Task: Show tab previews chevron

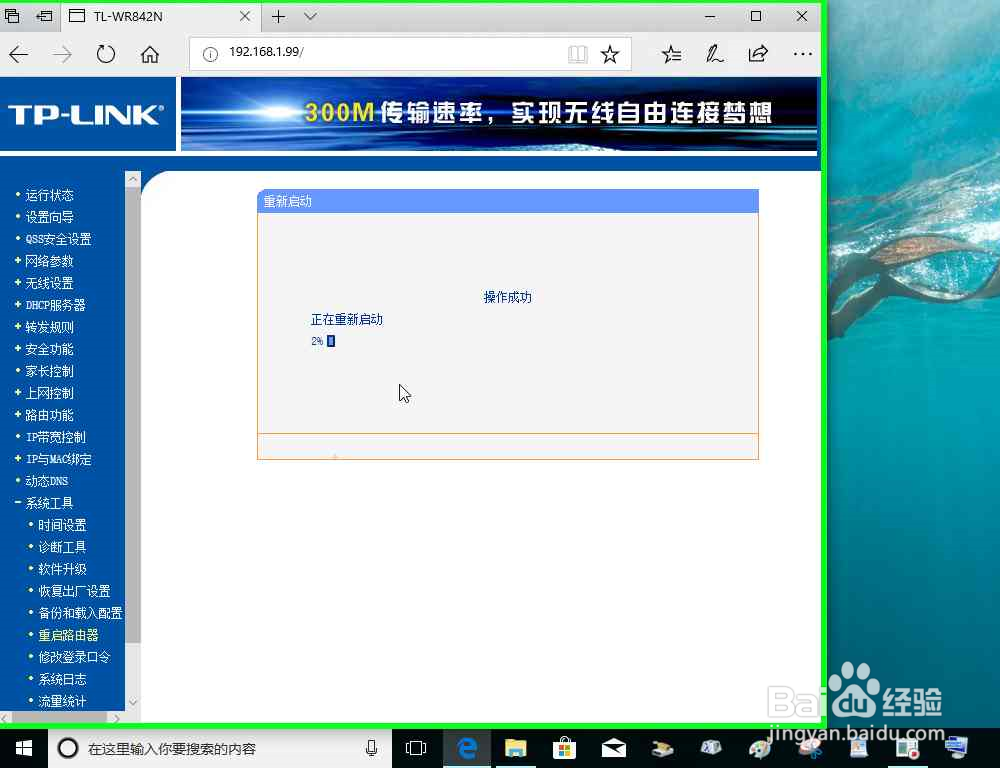Action: (311, 17)
